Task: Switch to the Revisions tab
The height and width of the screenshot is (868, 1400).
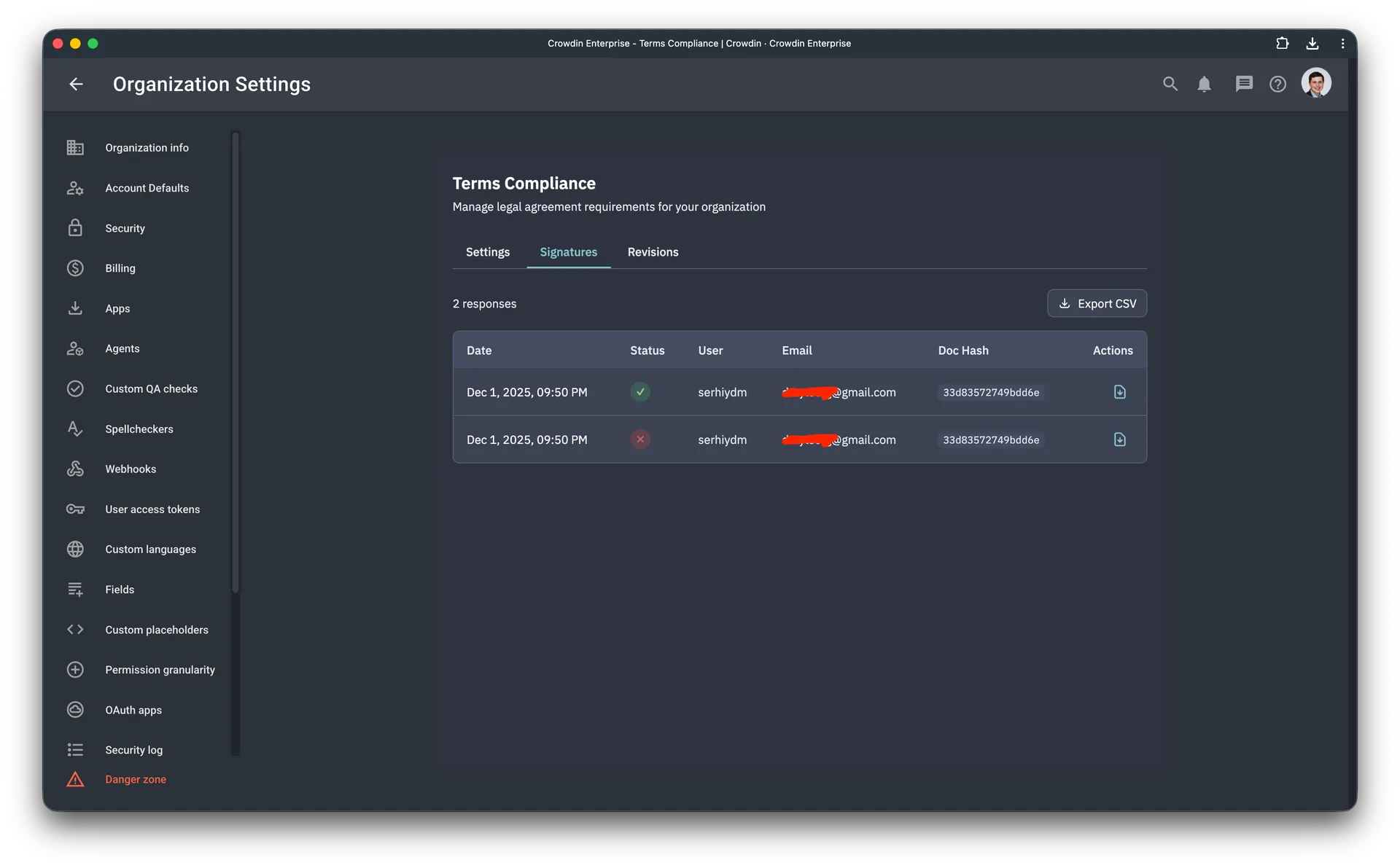Action: tap(653, 252)
